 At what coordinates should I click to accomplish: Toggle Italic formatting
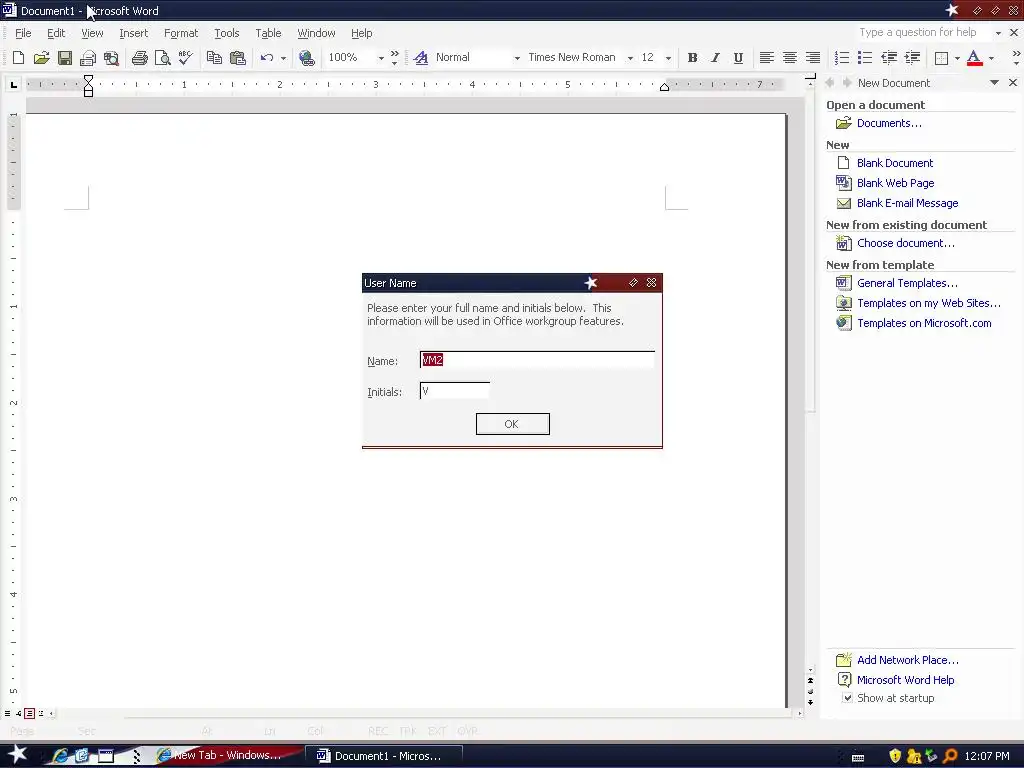(715, 57)
